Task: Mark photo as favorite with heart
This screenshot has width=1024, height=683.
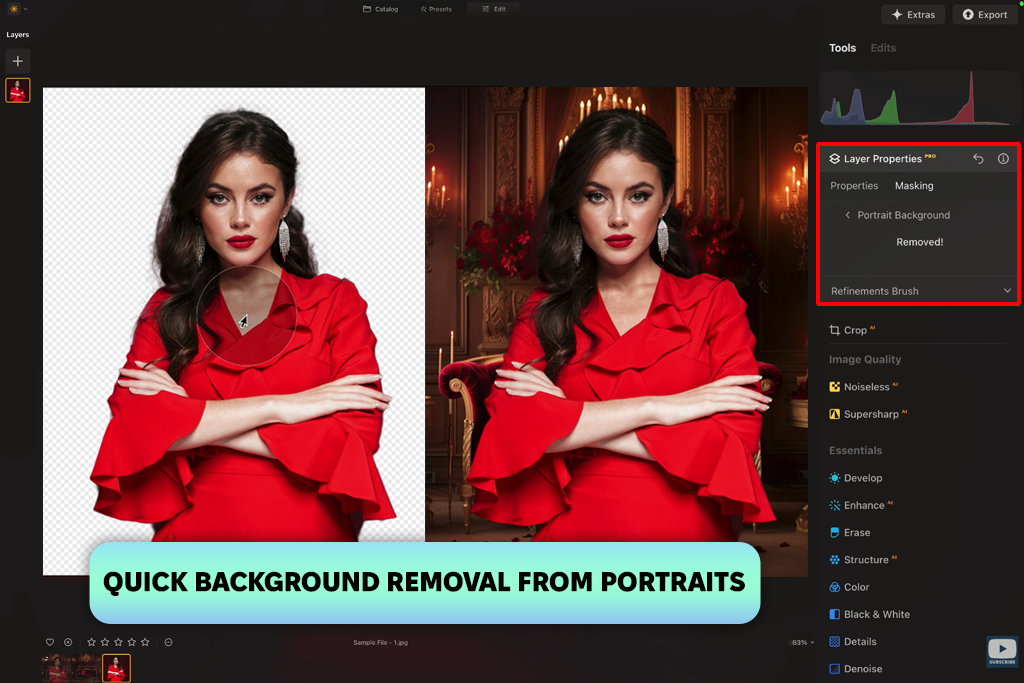Action: coord(50,643)
